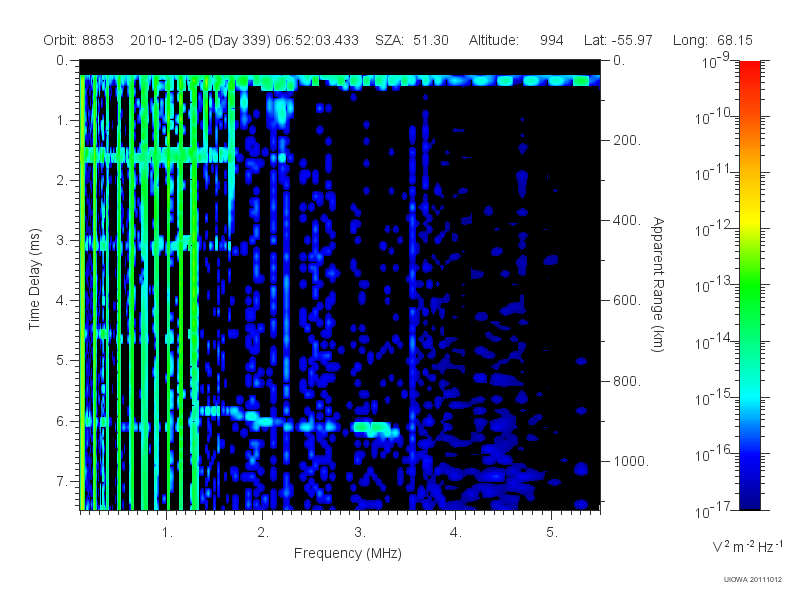Viewport: 800px width, 600px height.
Task: Click the '10⁻¹⁰' colorbar tick label
Action: pyautogui.click(x=714, y=117)
